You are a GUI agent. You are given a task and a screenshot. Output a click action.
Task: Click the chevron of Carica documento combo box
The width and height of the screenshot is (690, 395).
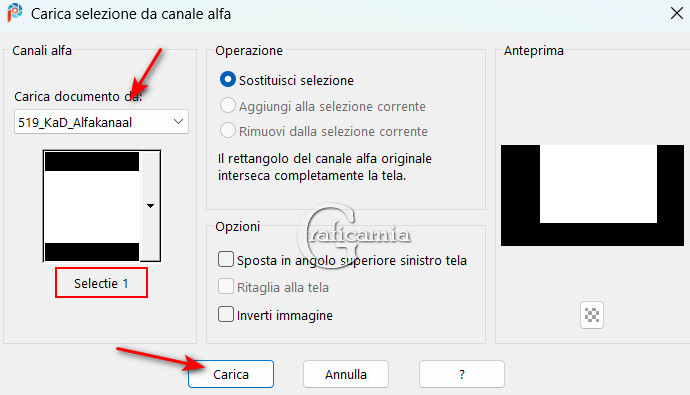click(178, 121)
